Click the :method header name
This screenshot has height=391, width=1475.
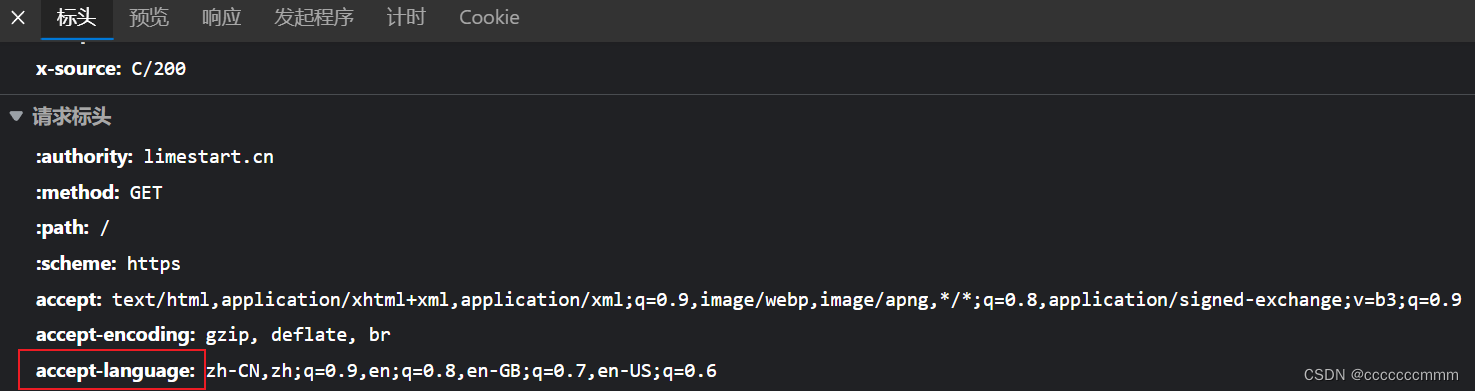point(78,192)
